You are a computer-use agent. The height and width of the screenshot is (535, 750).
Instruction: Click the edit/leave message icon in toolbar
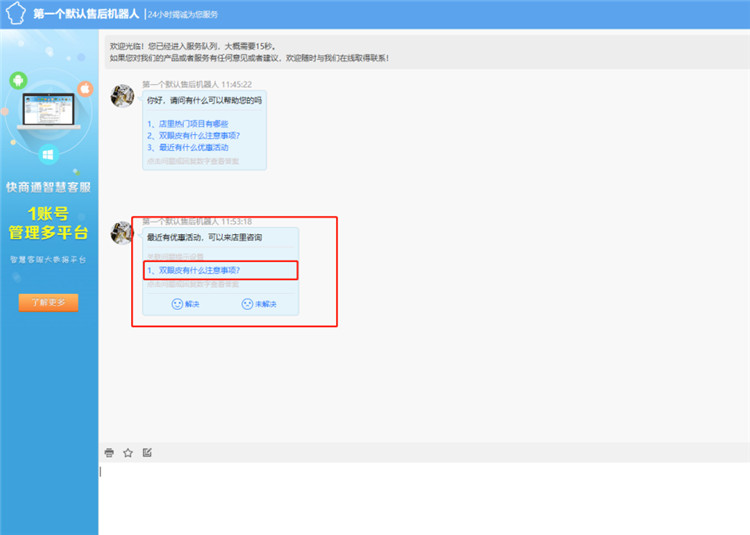tap(147, 453)
